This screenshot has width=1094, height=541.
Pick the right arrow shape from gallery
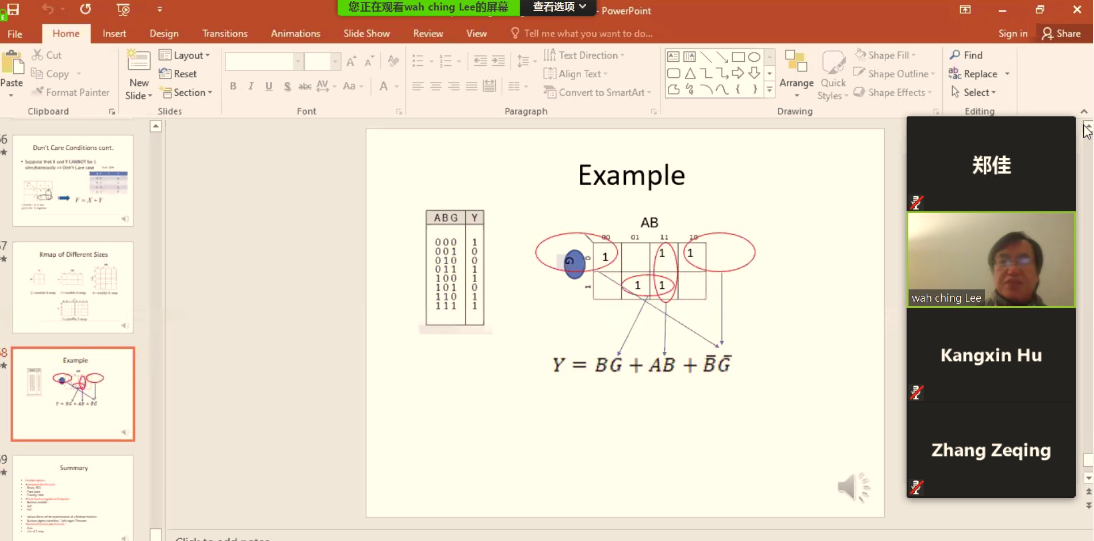(x=738, y=74)
